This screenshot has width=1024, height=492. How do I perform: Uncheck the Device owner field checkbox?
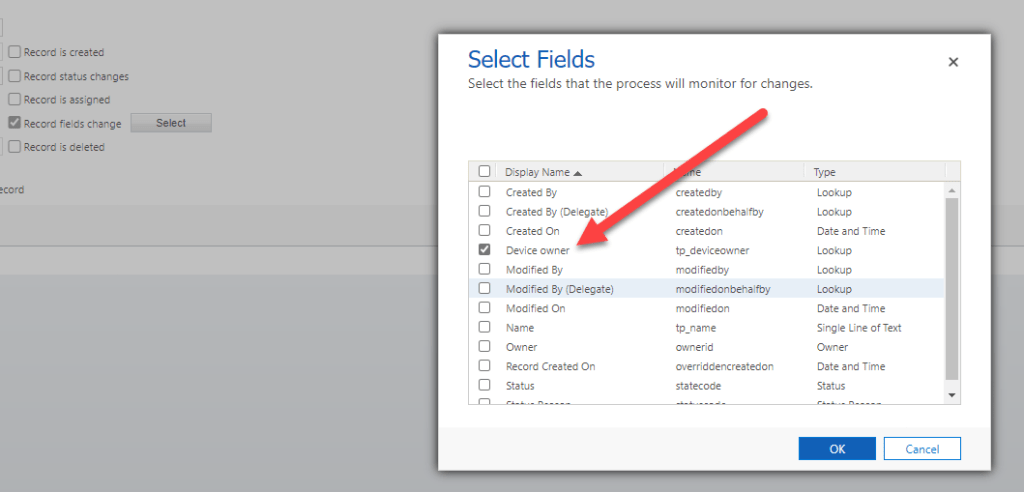[x=485, y=250]
